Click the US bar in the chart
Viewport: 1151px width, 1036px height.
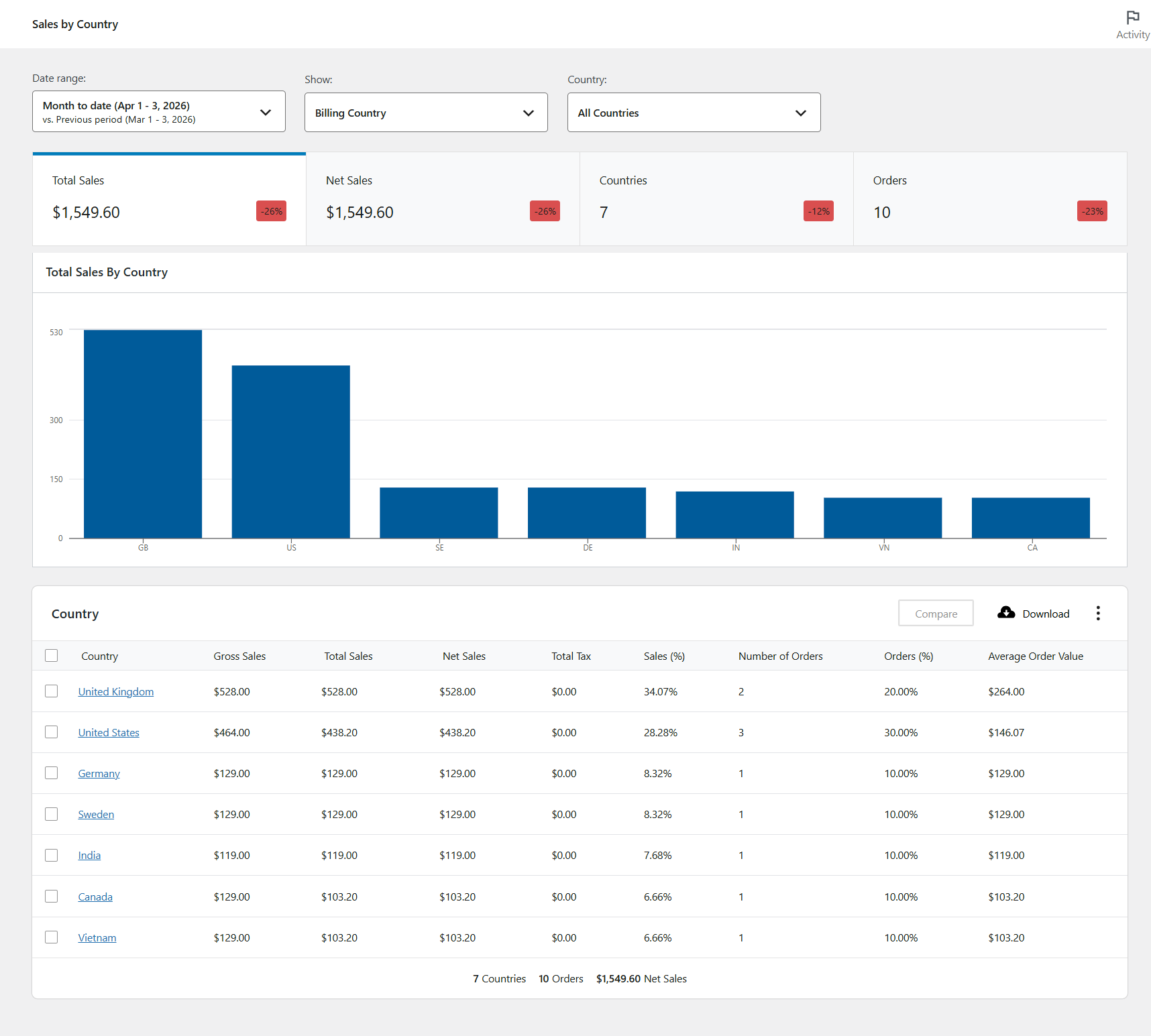291,451
